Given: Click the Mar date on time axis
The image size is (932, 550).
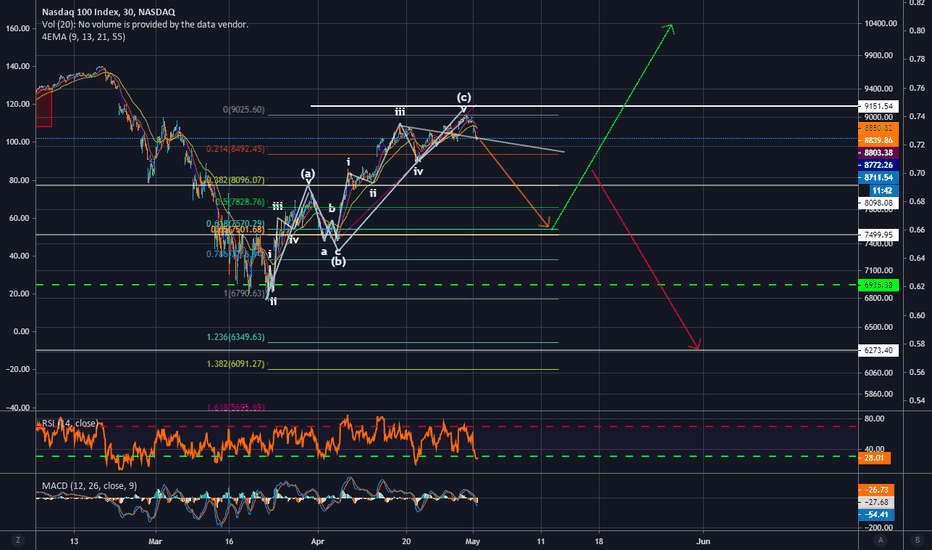Looking at the screenshot, I should [155, 541].
